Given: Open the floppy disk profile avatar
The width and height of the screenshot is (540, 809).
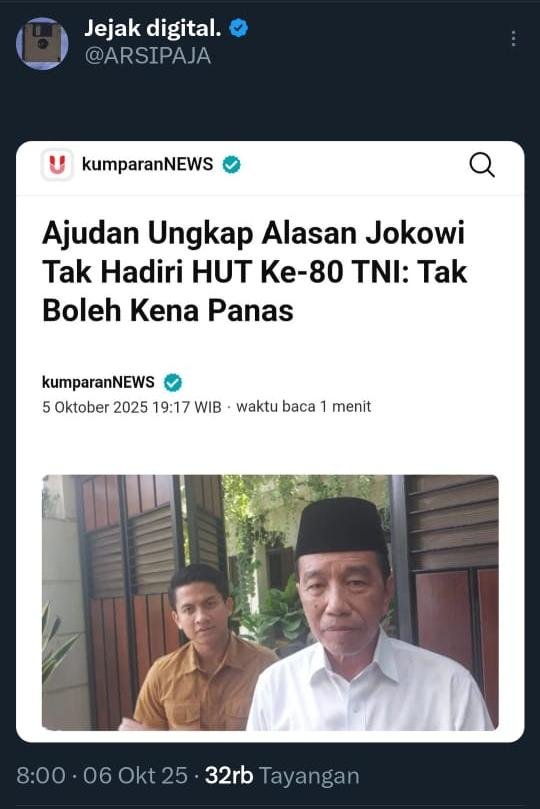Looking at the screenshot, I should 42,43.
